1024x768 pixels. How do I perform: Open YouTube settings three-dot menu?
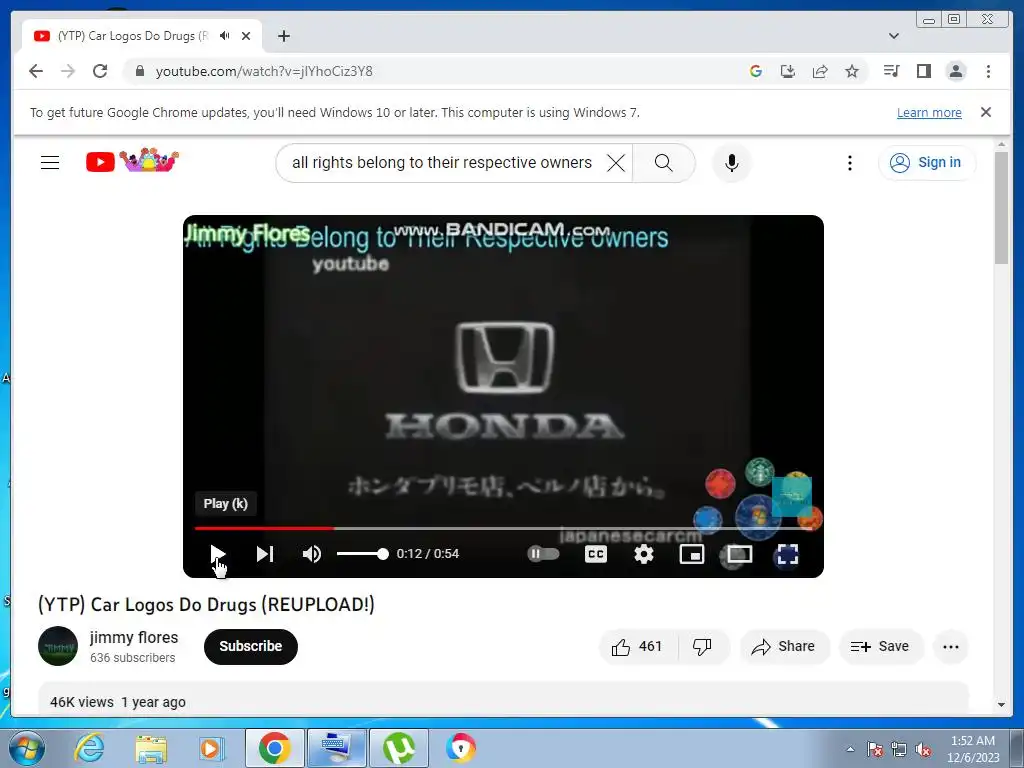tap(850, 163)
